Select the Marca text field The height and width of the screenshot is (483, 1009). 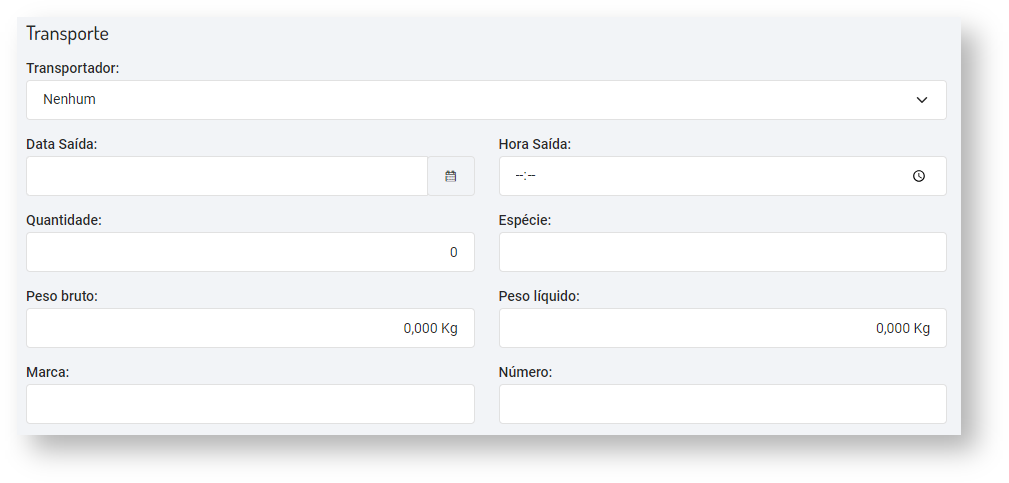point(250,404)
